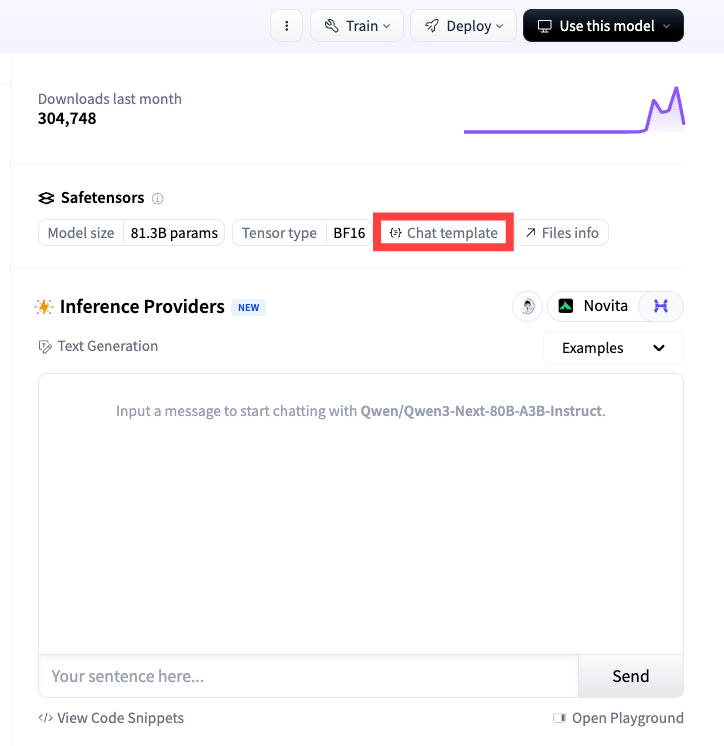
Task: Click the Open Playground panel icon
Action: [x=559, y=718]
